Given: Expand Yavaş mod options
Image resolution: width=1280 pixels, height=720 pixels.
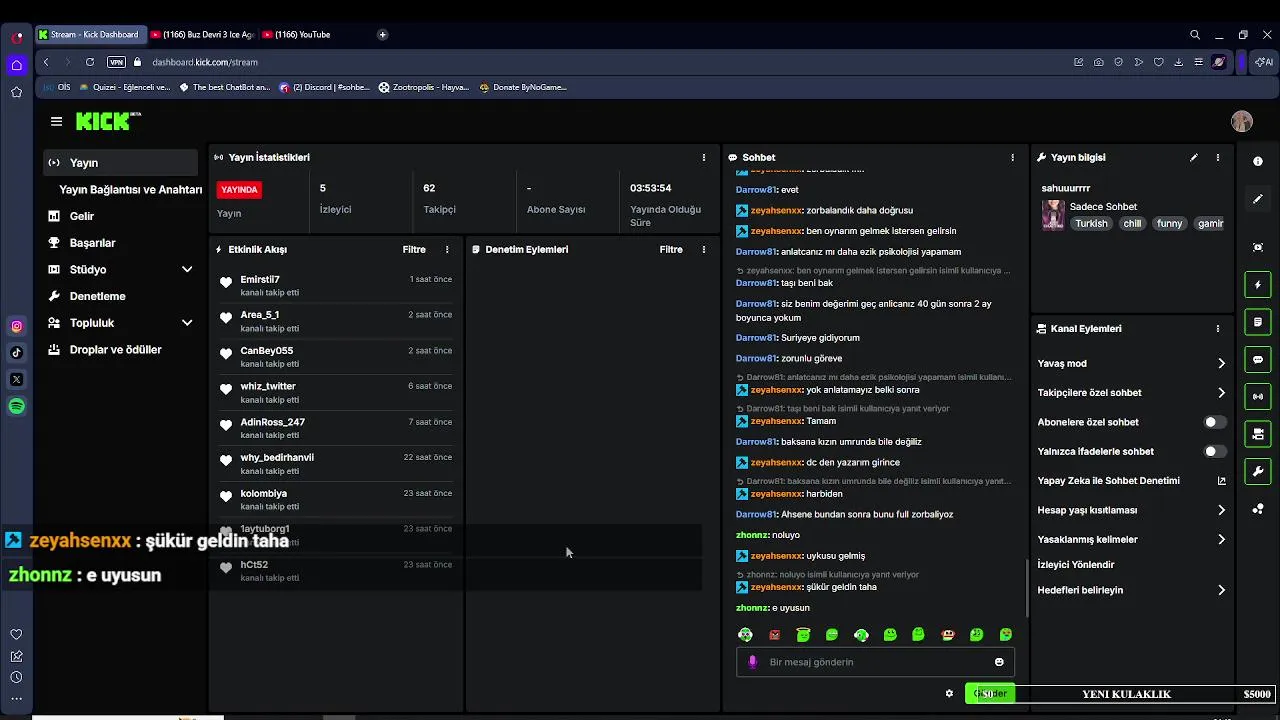Looking at the screenshot, I should [1221, 364].
